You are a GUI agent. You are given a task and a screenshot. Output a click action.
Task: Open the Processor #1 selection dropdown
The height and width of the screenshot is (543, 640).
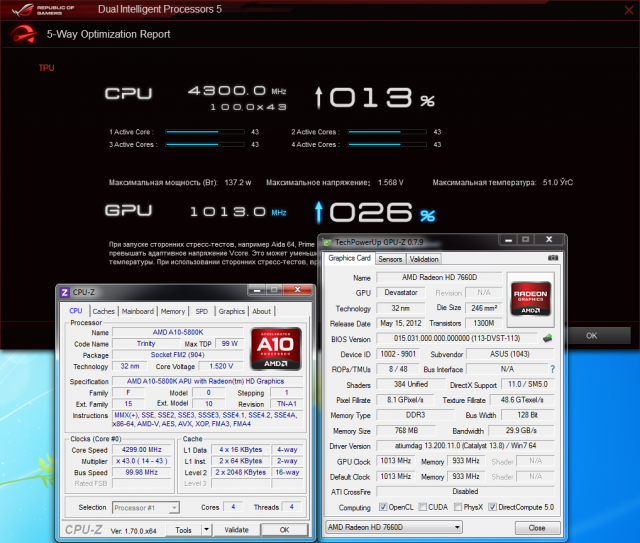pos(146,508)
